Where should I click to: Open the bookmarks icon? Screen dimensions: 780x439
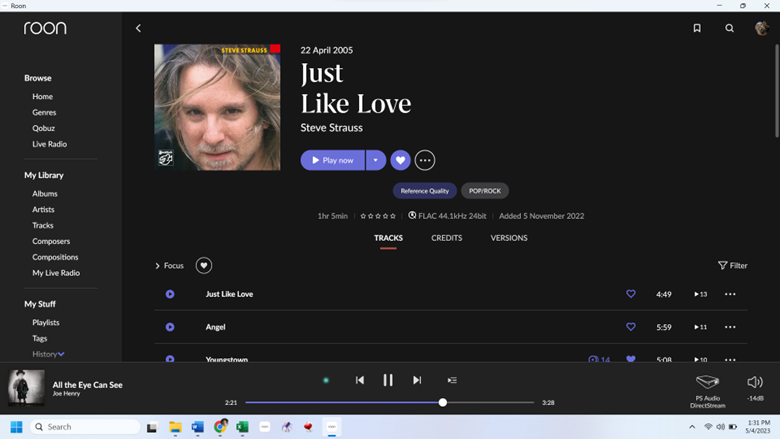click(697, 28)
